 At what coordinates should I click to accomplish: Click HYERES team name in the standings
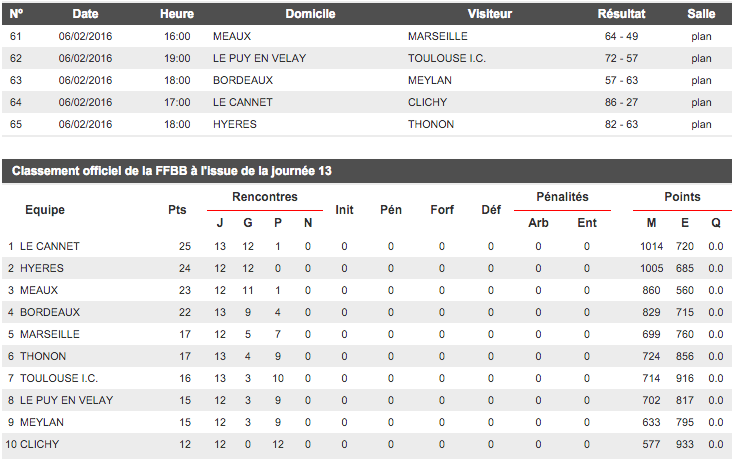click(x=42, y=268)
